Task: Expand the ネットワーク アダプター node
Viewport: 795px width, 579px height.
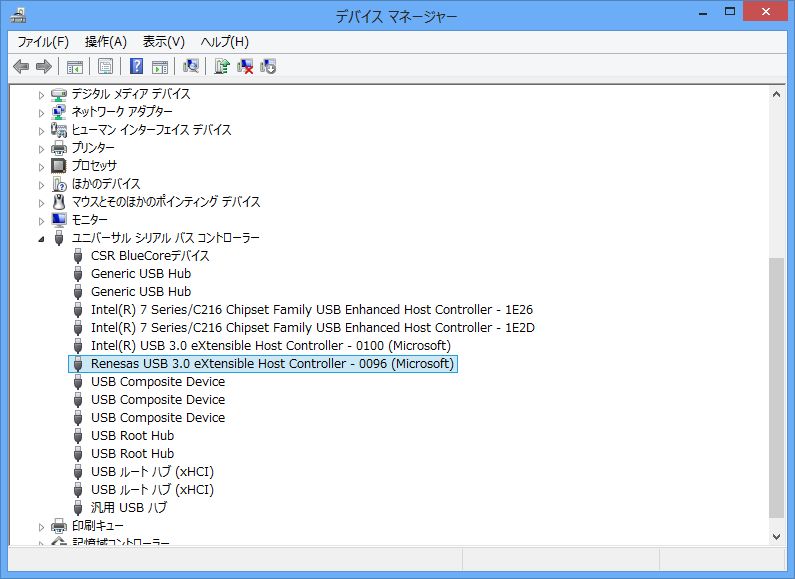Action: point(41,113)
